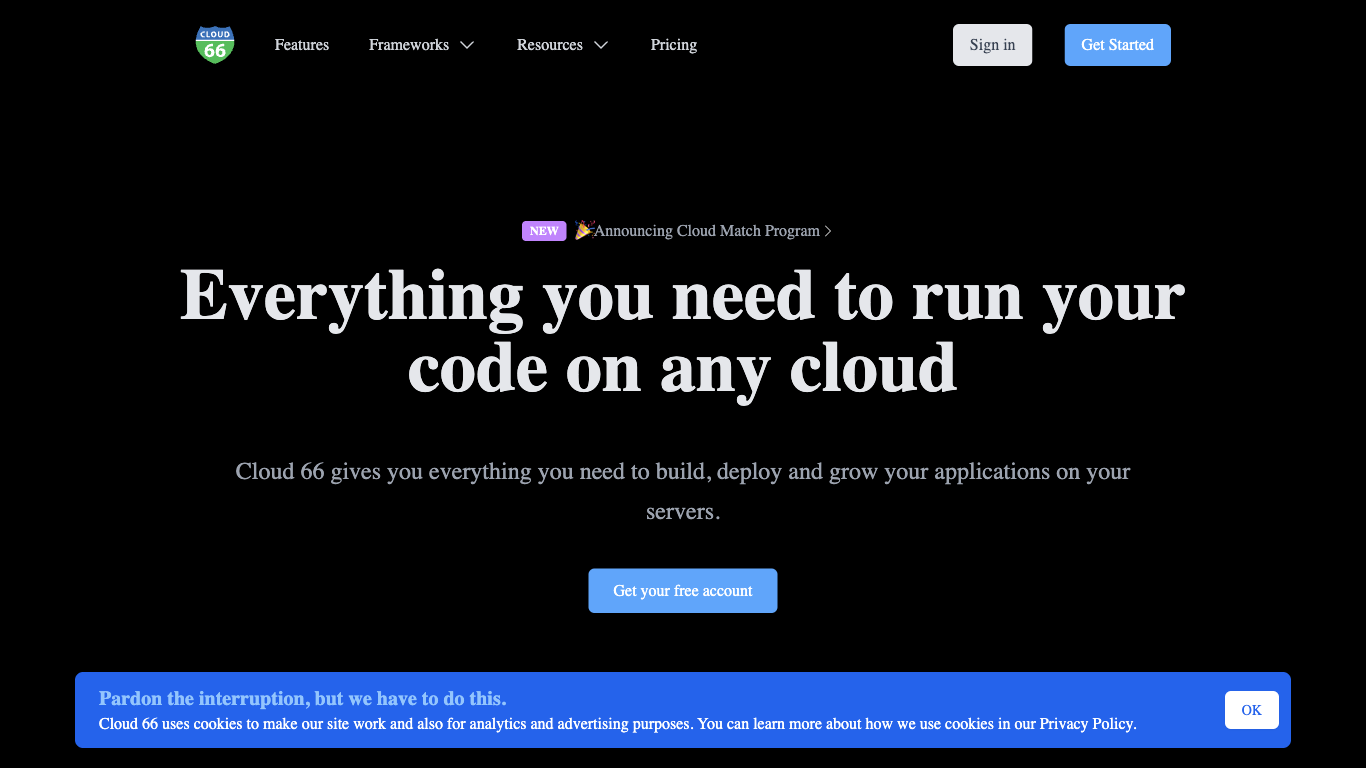
Task: Click the arrow after Cloud Match Program
Action: [828, 231]
